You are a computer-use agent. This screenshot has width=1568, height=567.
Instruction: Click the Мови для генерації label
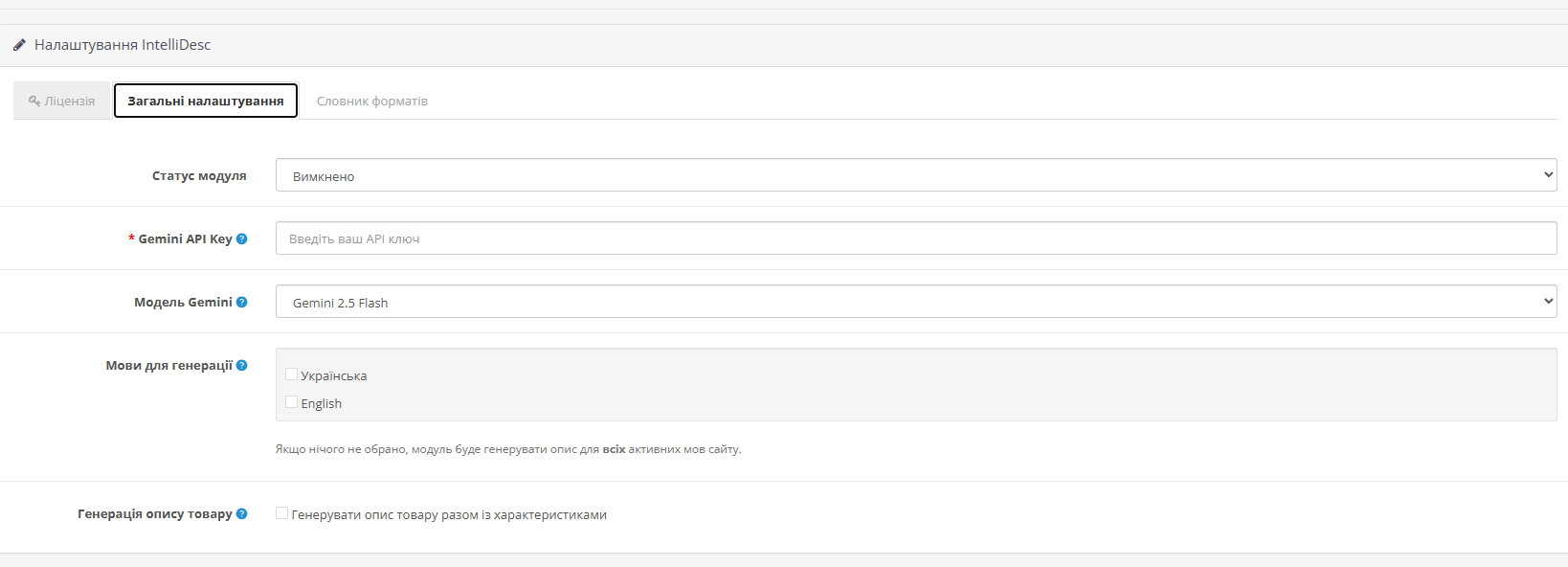coord(169,365)
